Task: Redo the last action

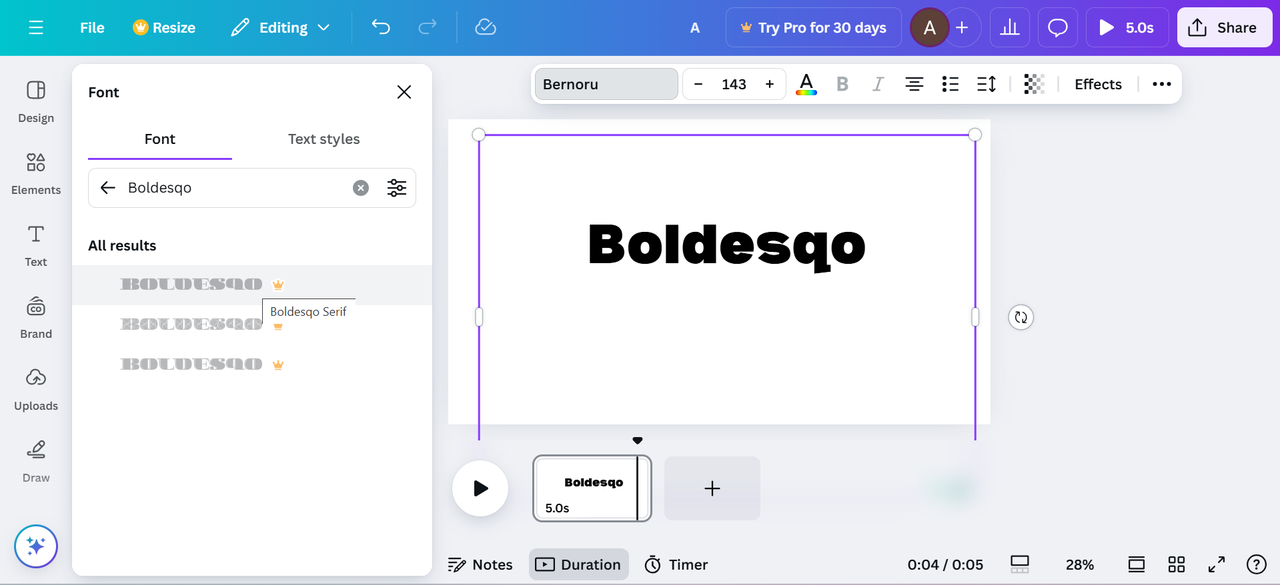Action: coord(427,28)
